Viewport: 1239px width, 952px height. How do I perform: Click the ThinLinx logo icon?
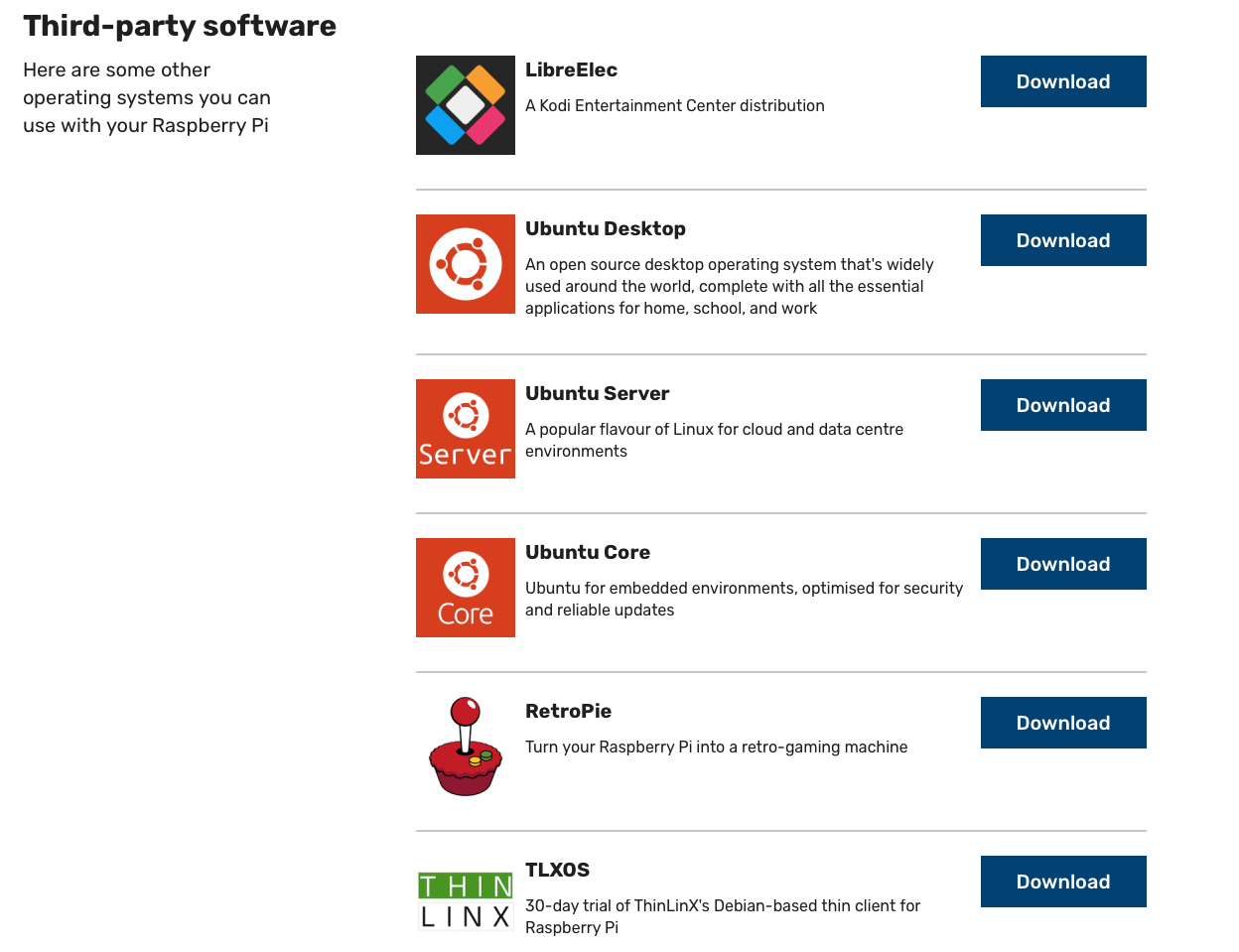point(465,900)
